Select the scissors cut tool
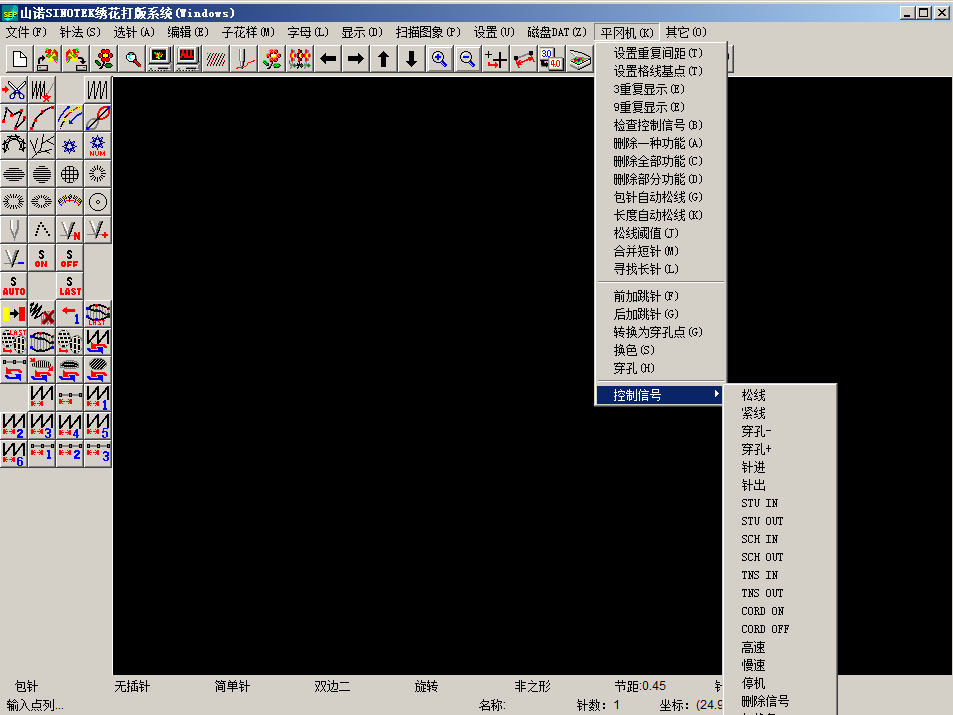This screenshot has width=953, height=715. point(14,90)
